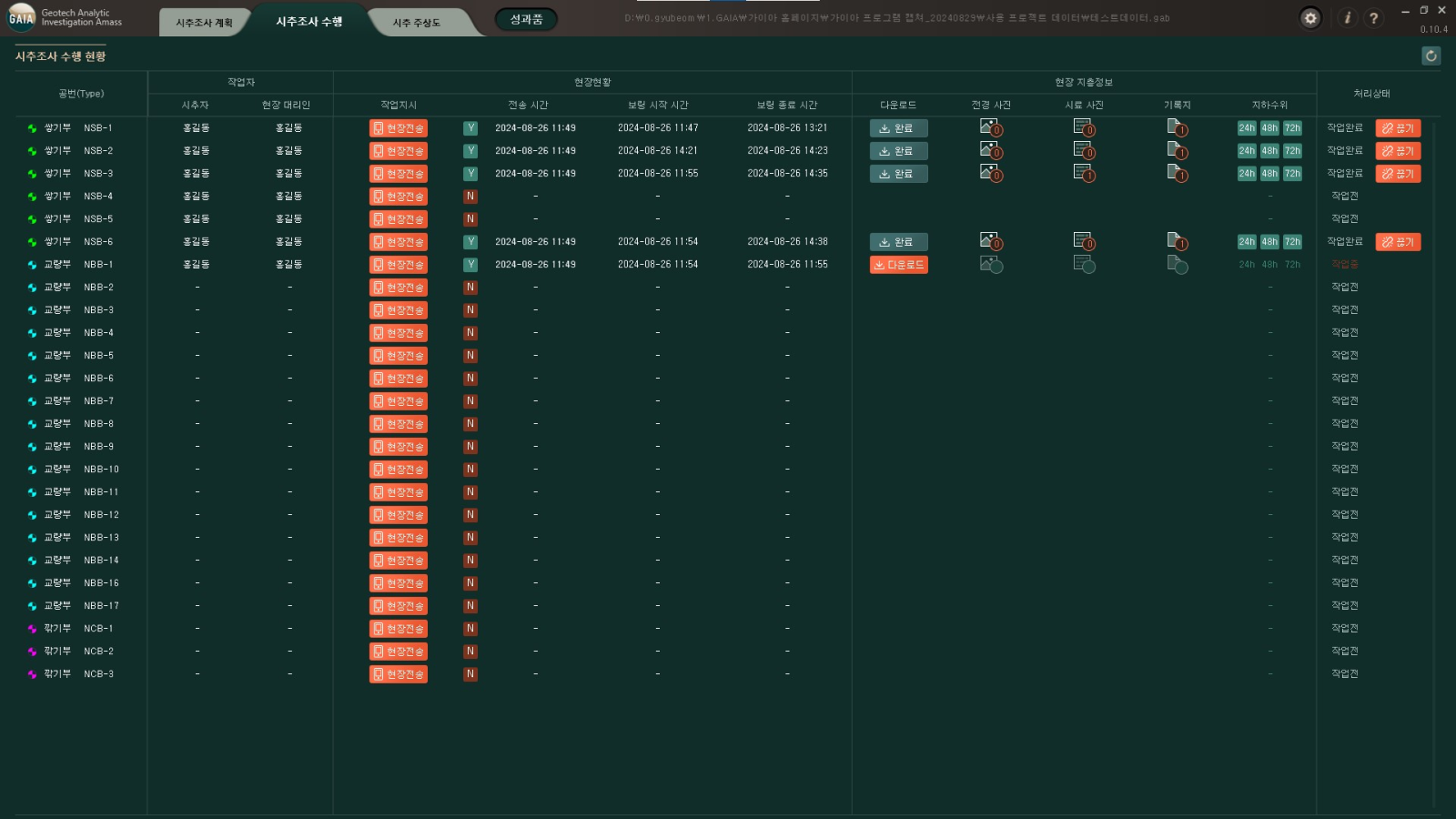
Task: Click the borehole type icon for NCB-1
Action: pyautogui.click(x=33, y=629)
